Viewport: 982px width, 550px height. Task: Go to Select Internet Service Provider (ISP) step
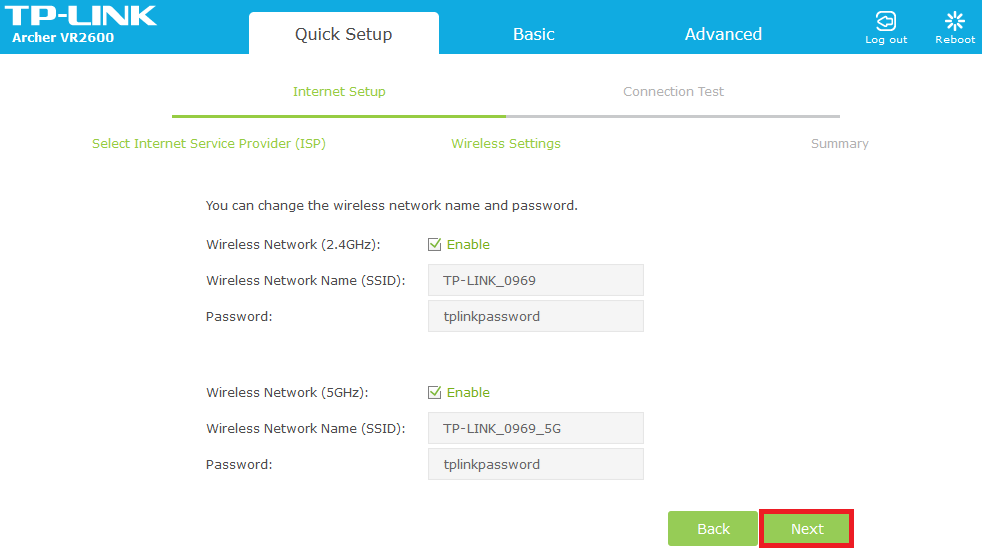coord(209,143)
